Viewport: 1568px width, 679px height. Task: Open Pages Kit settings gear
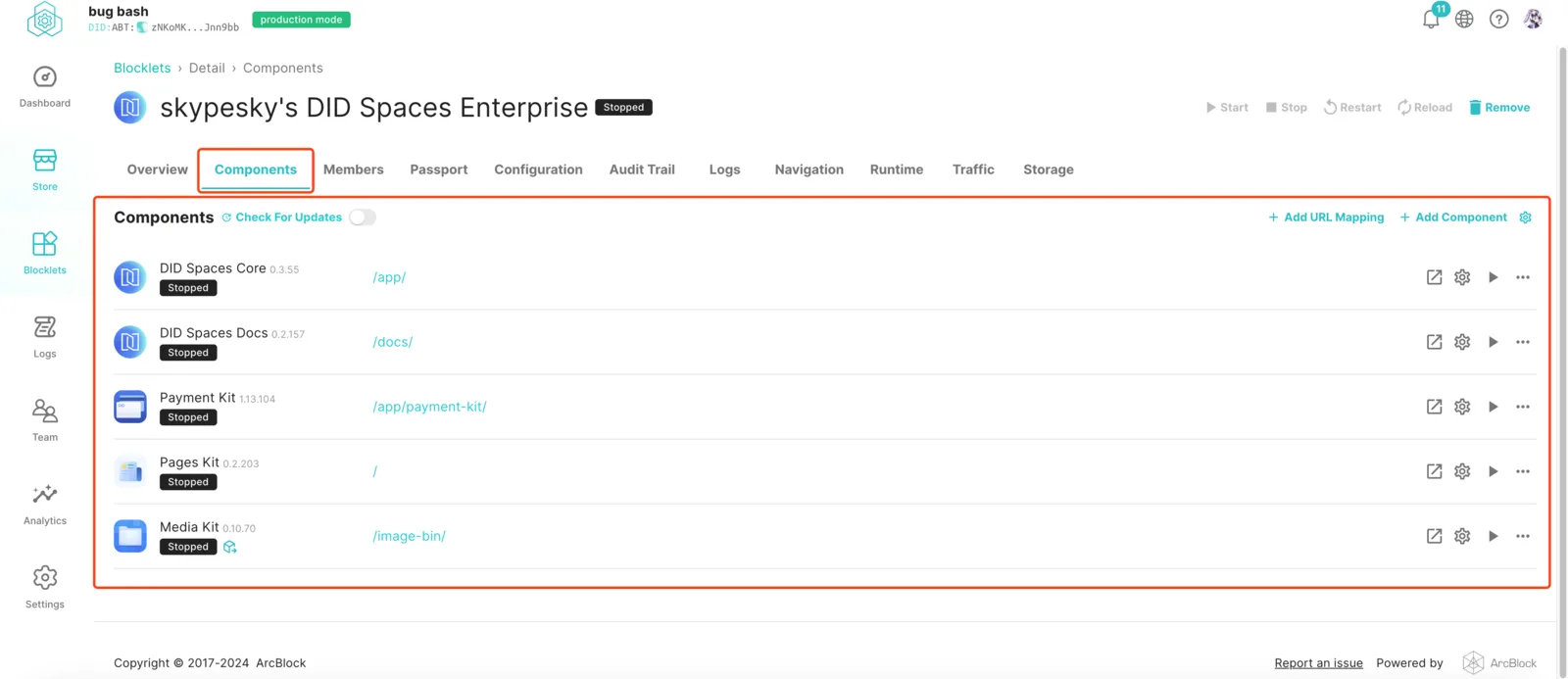pos(1462,471)
